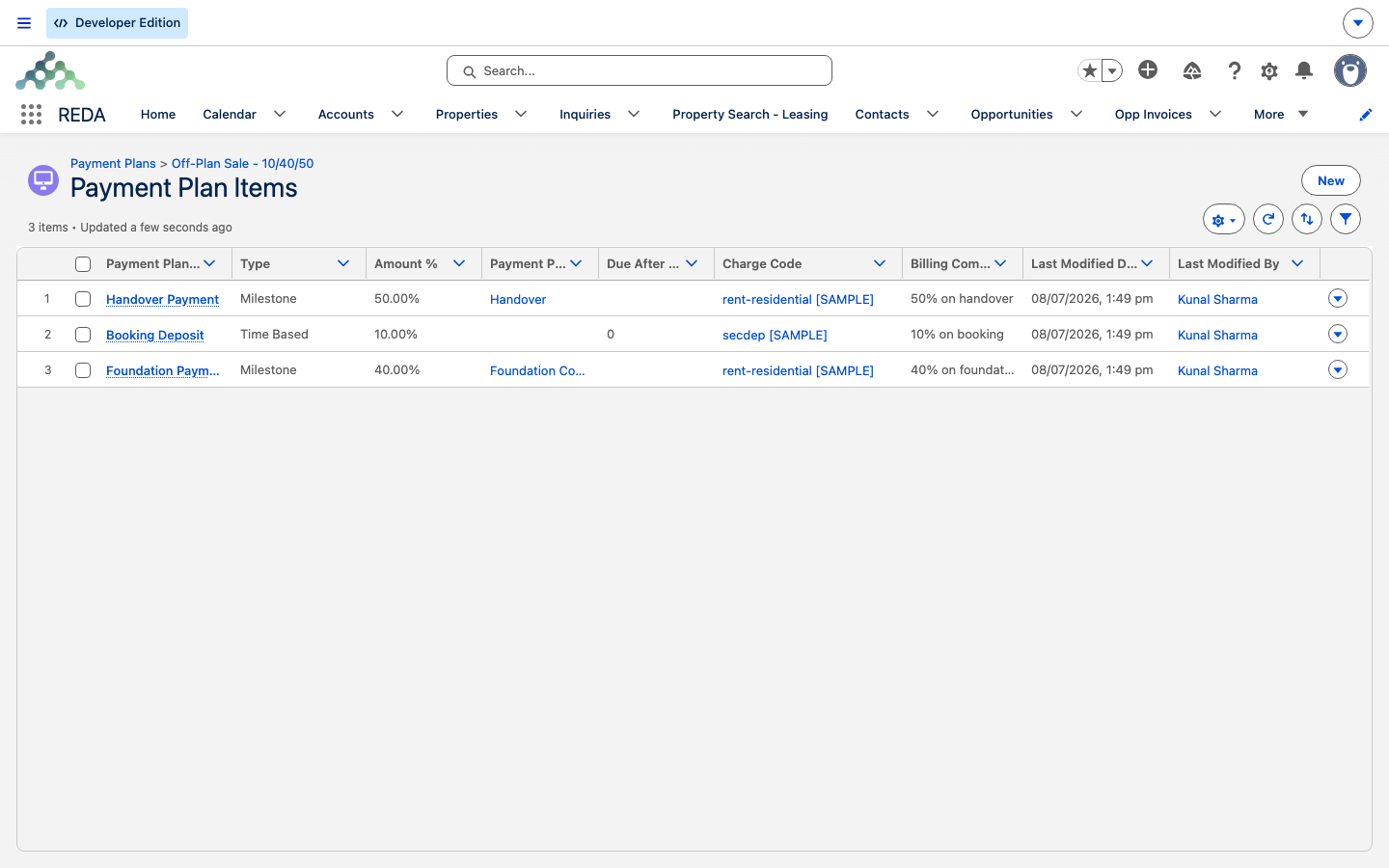Open the filter funnel icon
The width and height of the screenshot is (1389, 868).
click(x=1346, y=219)
